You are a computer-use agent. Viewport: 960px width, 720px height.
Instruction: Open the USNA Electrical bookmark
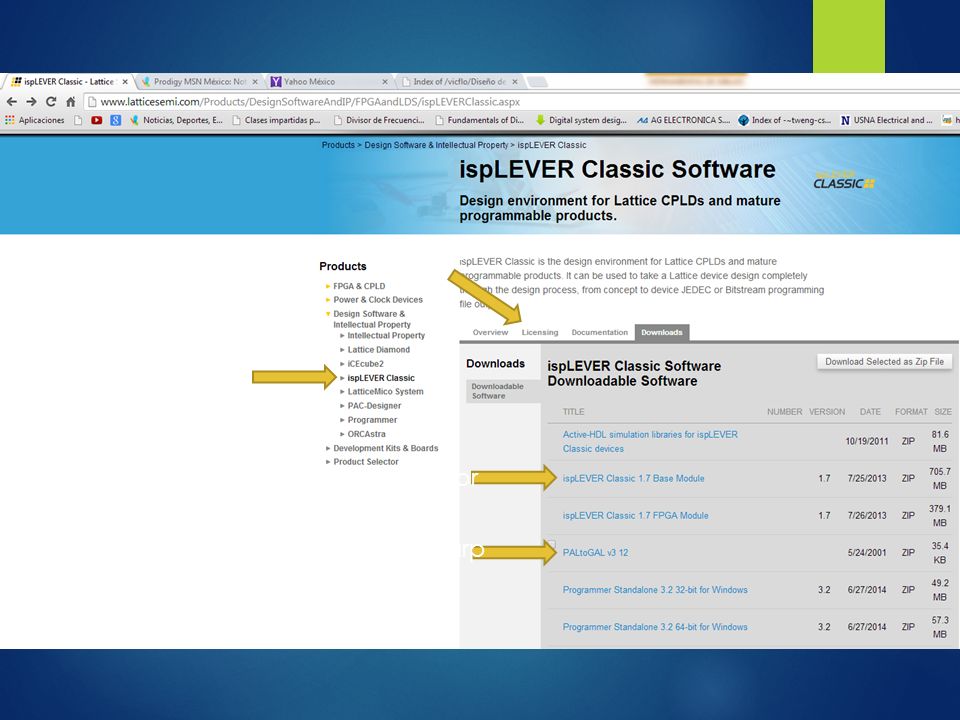pos(887,120)
